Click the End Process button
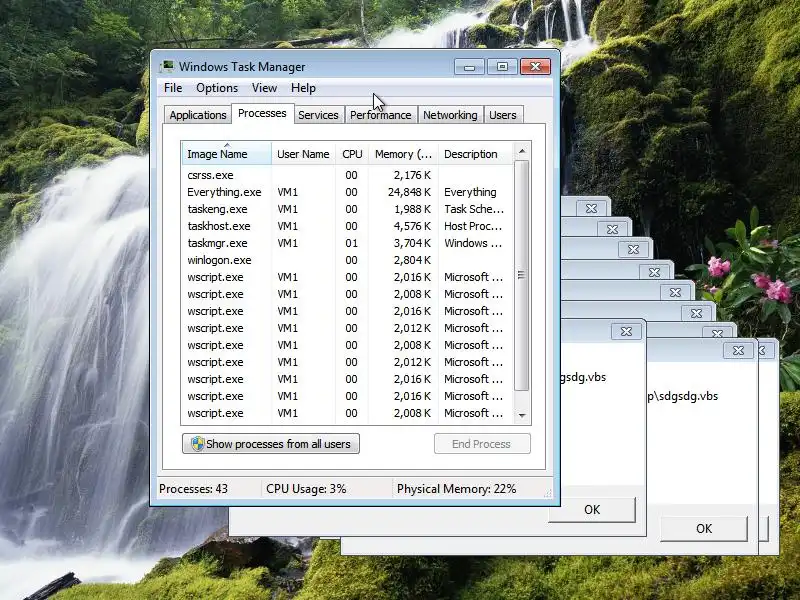Viewport: 800px width, 600px height. pos(482,444)
